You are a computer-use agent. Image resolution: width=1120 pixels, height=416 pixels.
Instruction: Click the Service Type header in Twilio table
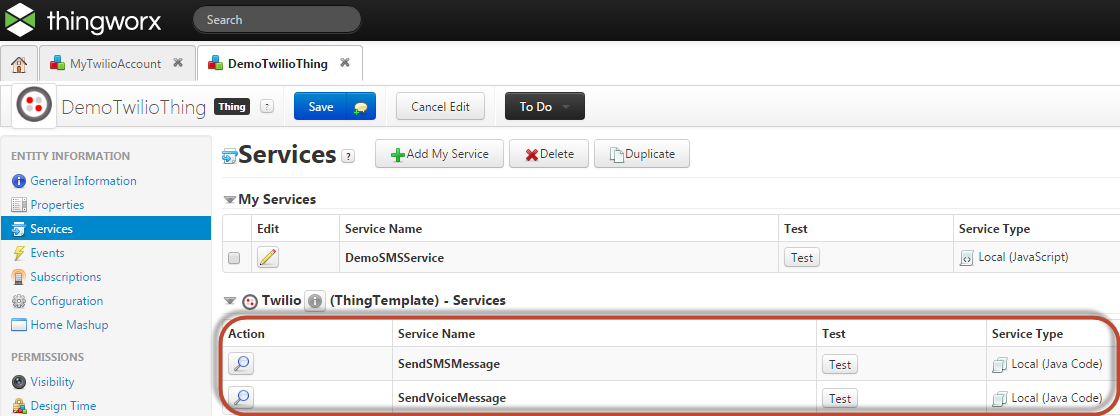coord(1027,334)
